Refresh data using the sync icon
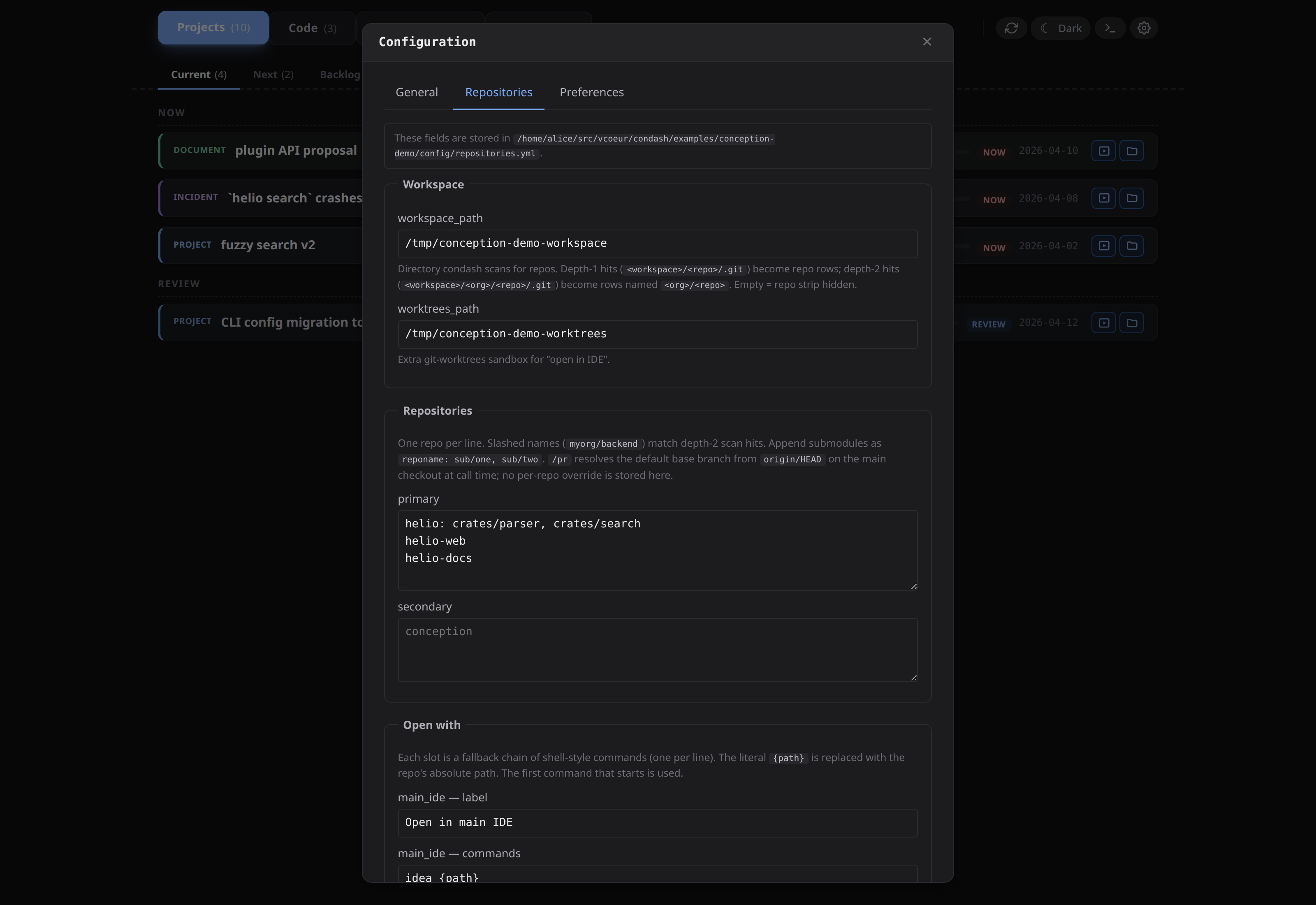1316x905 pixels. pyautogui.click(x=1012, y=28)
